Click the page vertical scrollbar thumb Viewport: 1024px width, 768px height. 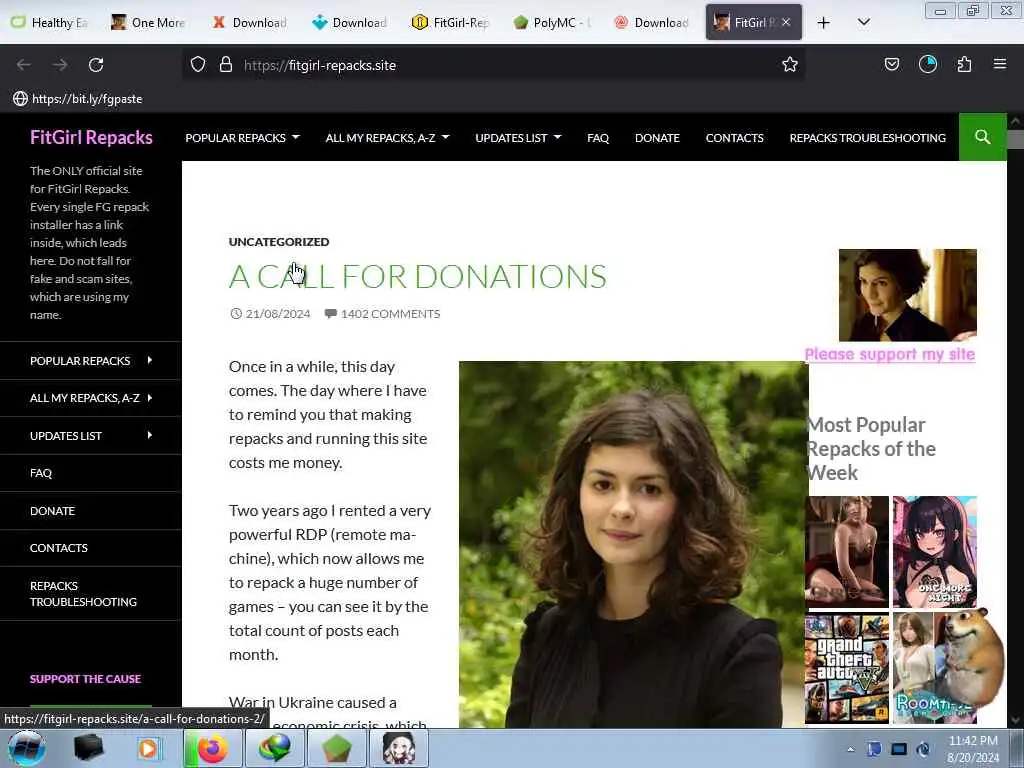coord(1016,139)
